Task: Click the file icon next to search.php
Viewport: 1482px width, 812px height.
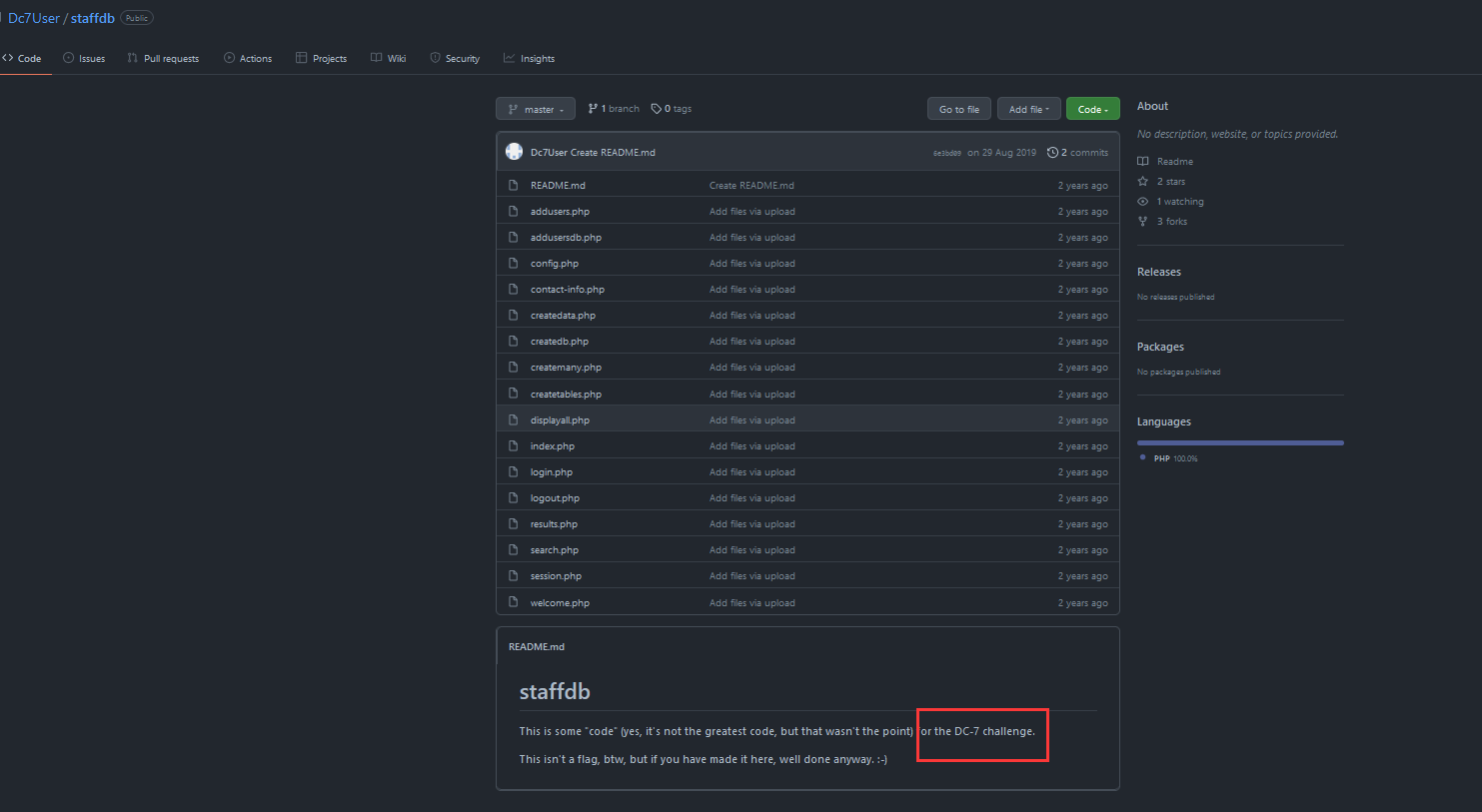Action: [513, 550]
